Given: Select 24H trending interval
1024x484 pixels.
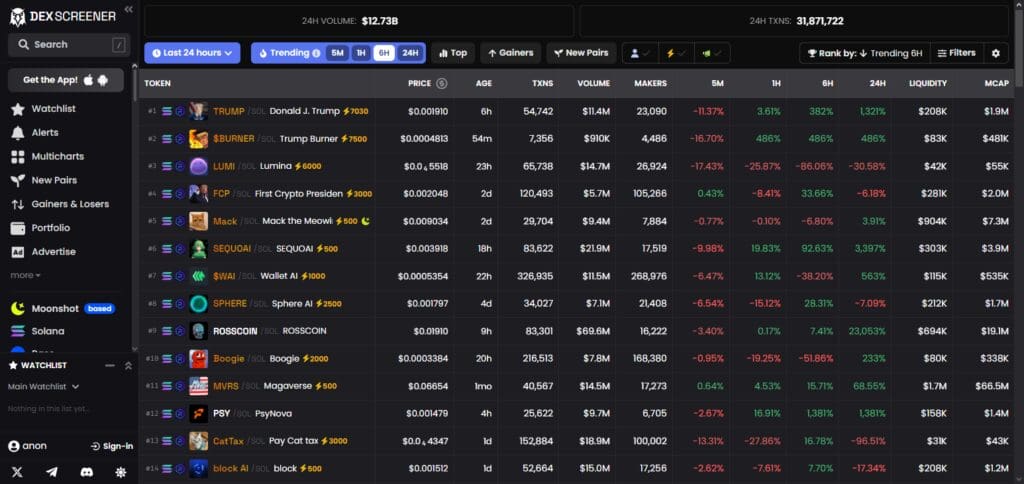Looking at the screenshot, I should coord(410,54).
